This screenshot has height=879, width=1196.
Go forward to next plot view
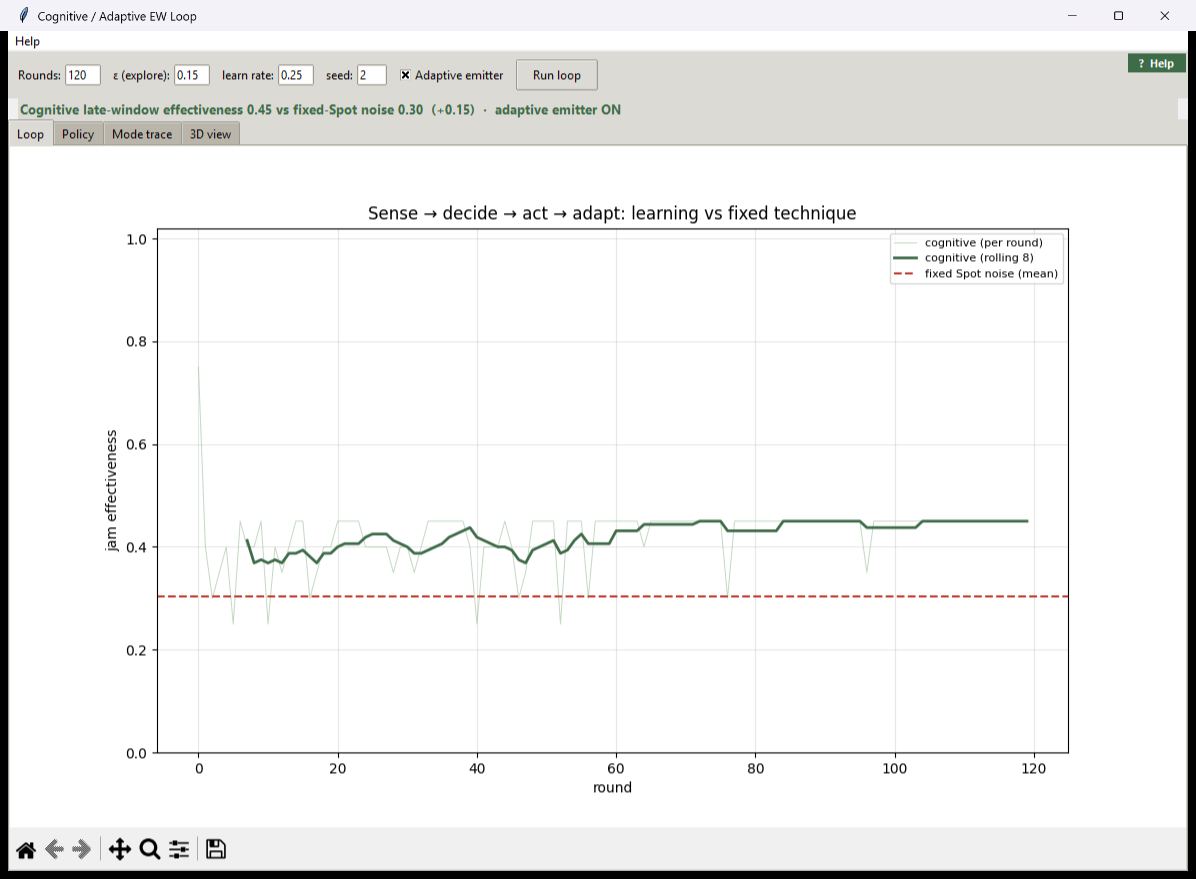click(x=82, y=849)
